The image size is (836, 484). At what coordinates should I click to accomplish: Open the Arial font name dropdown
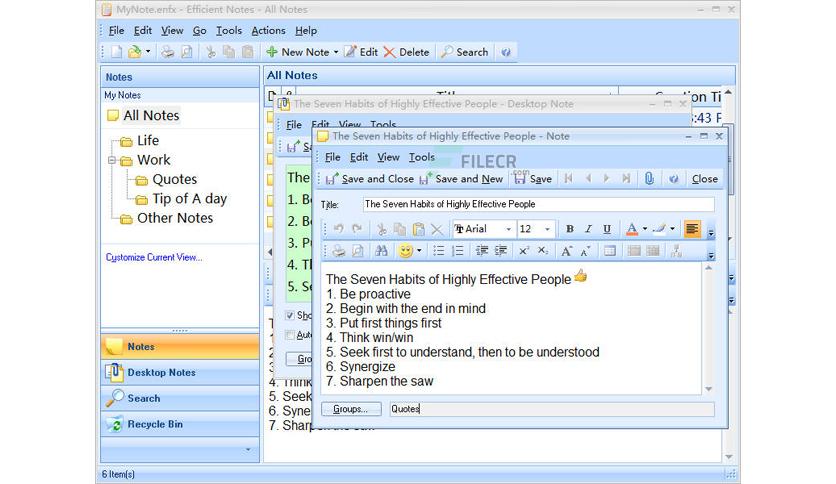(508, 229)
